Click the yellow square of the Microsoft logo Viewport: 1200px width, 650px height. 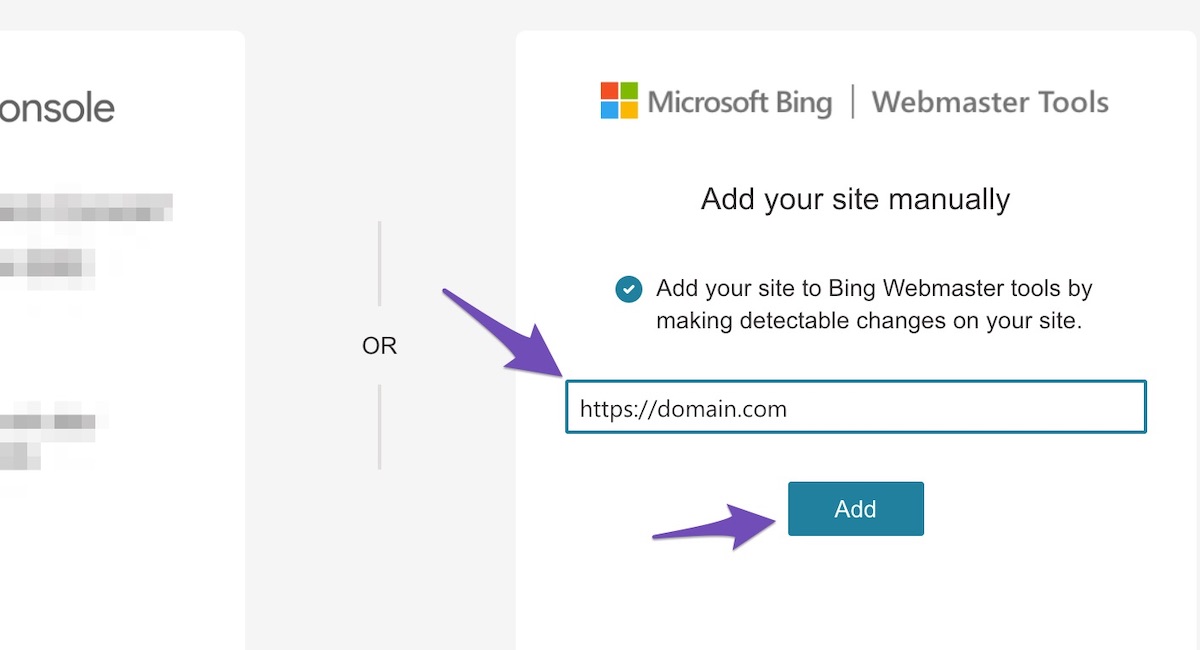pyautogui.click(x=629, y=110)
